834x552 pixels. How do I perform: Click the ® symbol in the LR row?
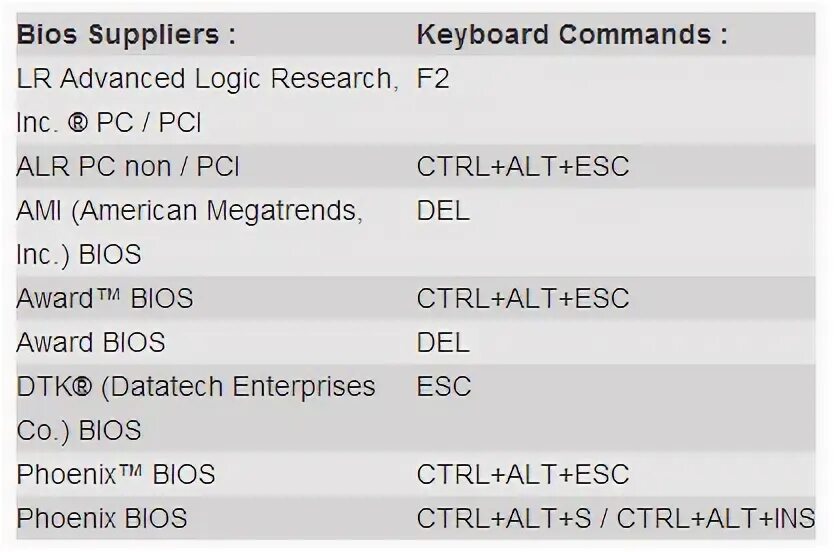coord(76,123)
